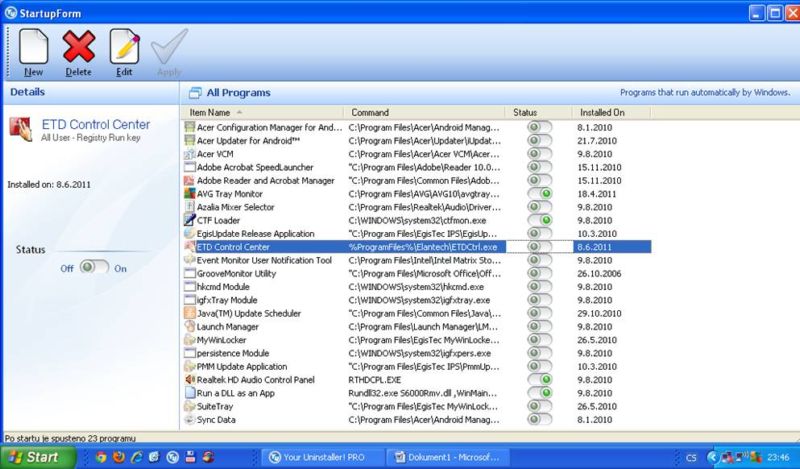
Task: Click the red X Delete icon
Action: [79, 46]
